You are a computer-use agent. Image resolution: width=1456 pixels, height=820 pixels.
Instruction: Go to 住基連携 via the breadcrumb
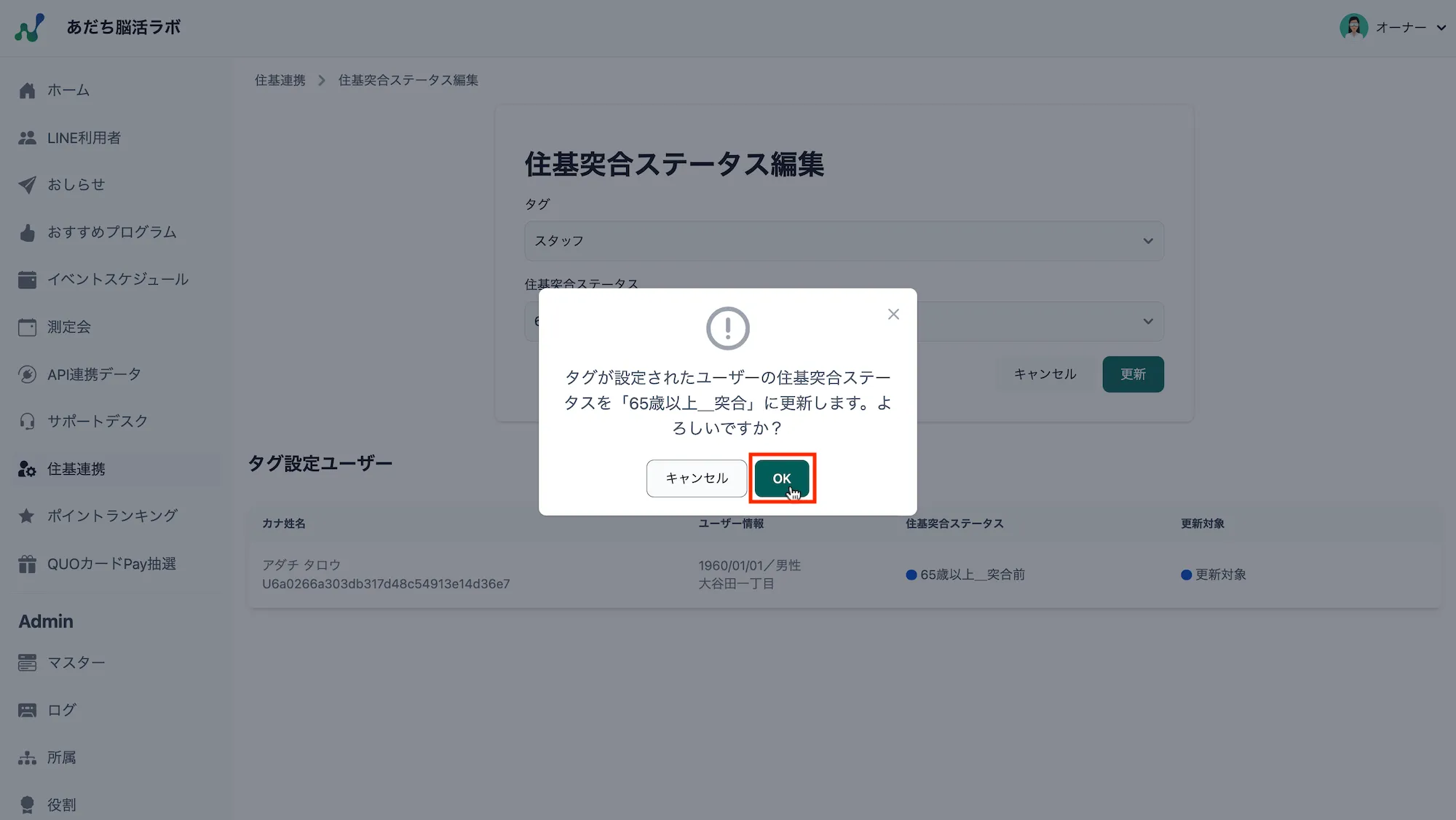pos(280,80)
